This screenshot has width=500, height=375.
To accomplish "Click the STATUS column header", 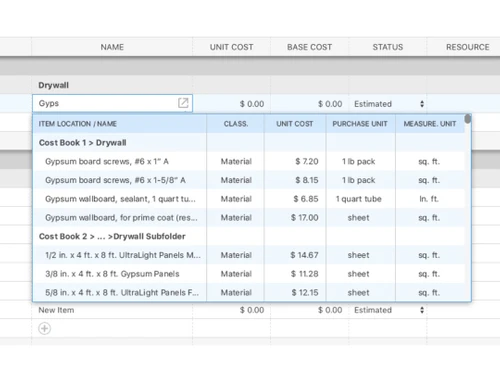I will [388, 47].
